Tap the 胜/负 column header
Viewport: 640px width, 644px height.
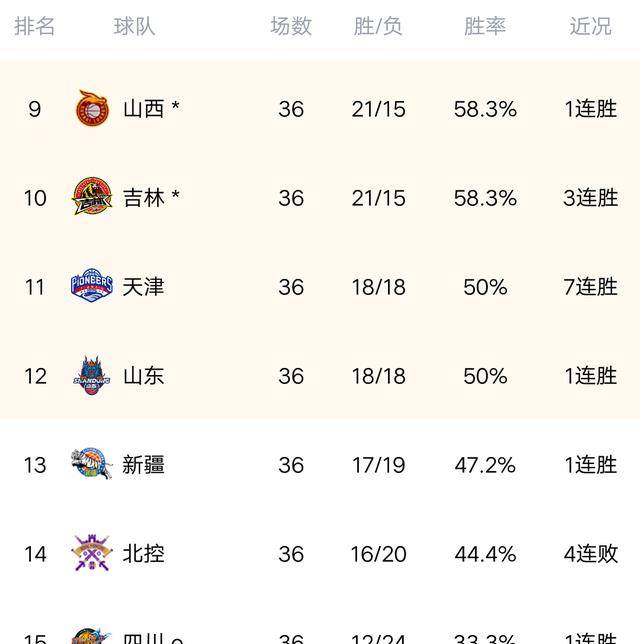pyautogui.click(x=378, y=27)
